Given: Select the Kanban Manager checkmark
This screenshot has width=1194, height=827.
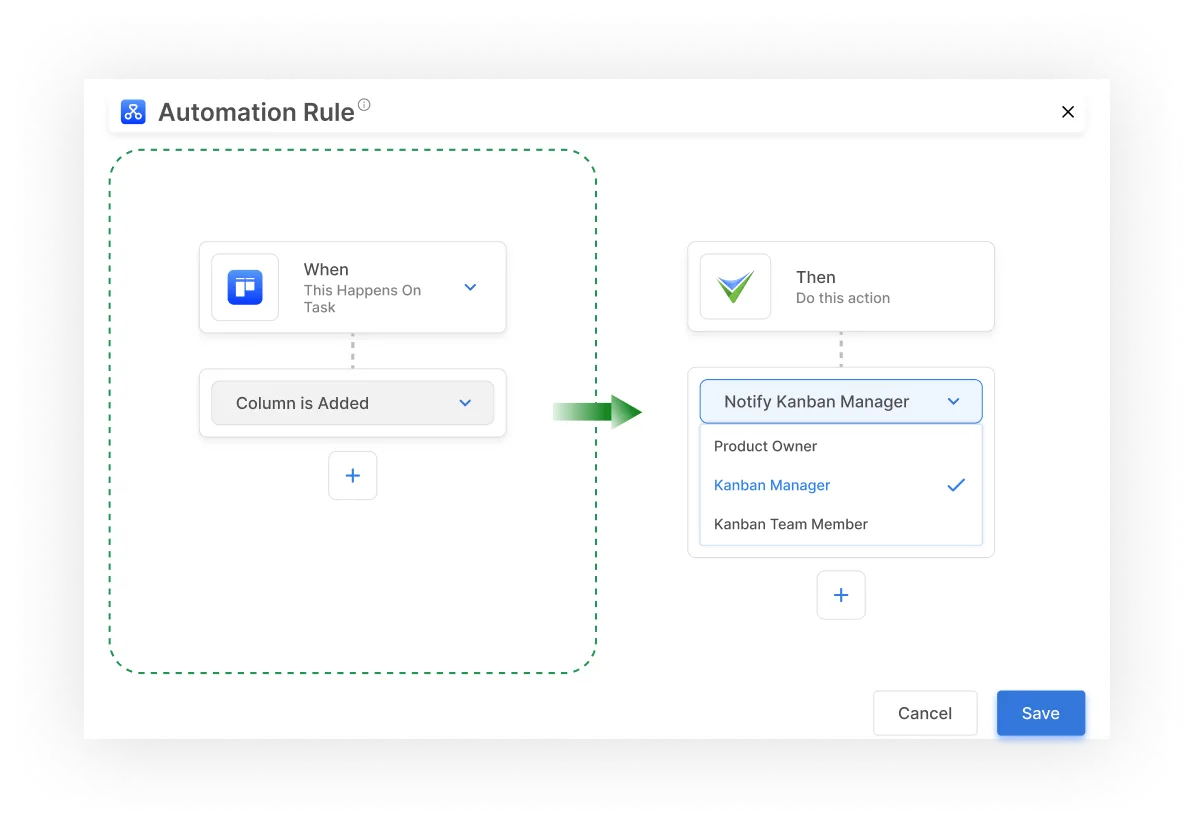Looking at the screenshot, I should pos(956,485).
